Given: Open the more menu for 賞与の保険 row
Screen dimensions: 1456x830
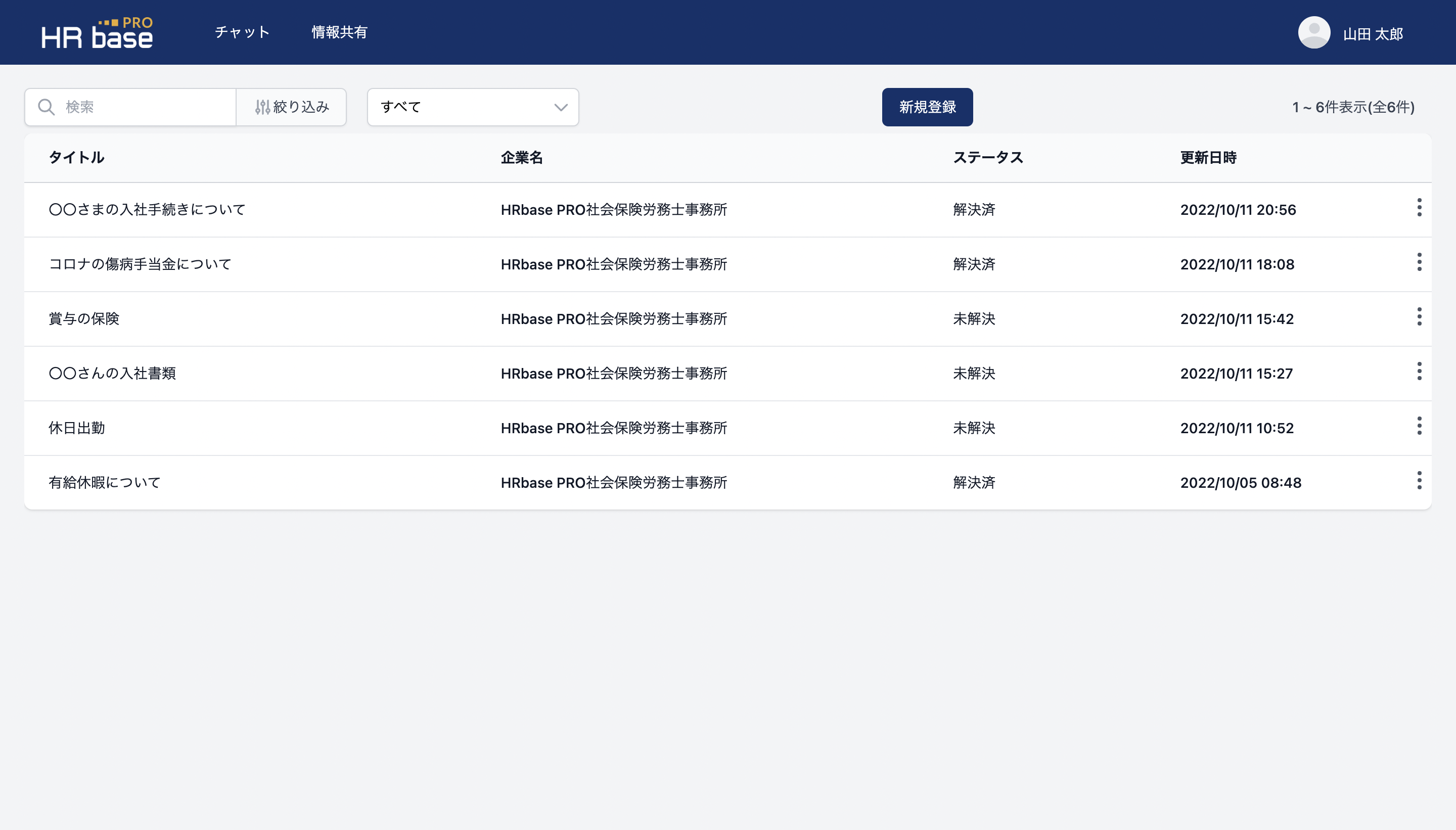Looking at the screenshot, I should (x=1419, y=317).
